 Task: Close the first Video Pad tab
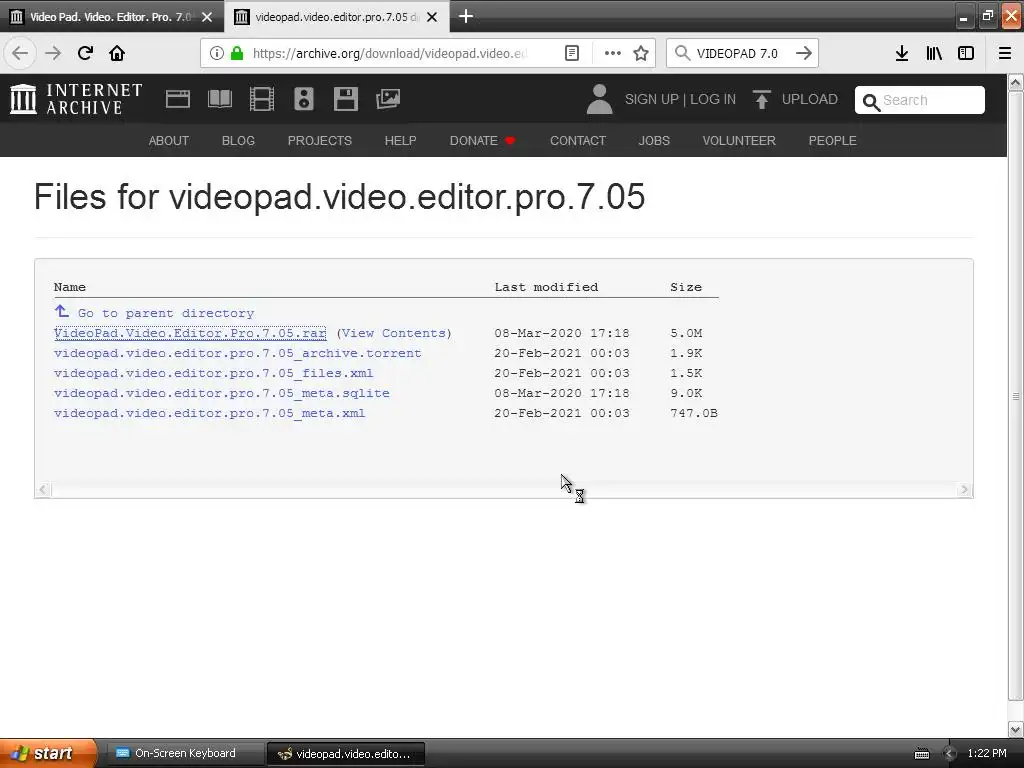pos(207,17)
